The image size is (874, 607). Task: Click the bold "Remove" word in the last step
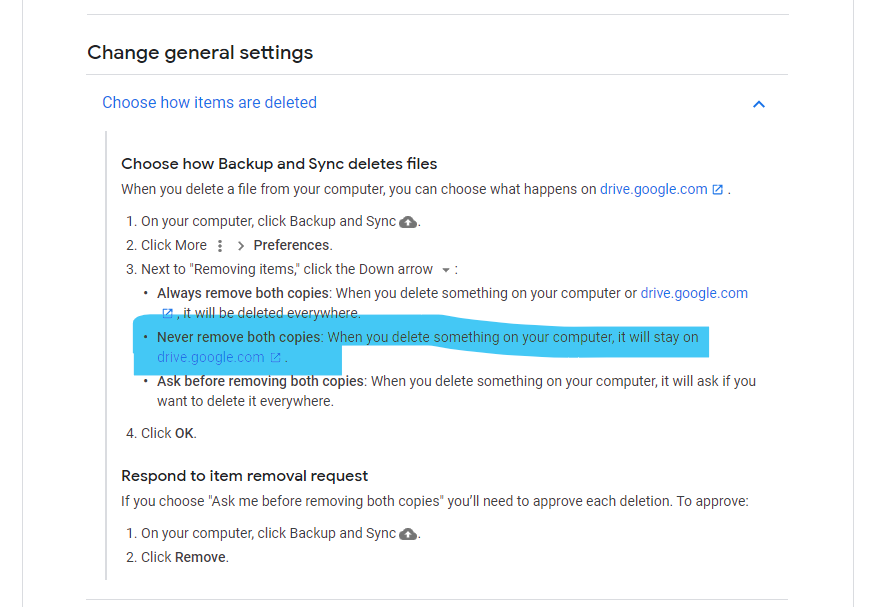[x=201, y=557]
